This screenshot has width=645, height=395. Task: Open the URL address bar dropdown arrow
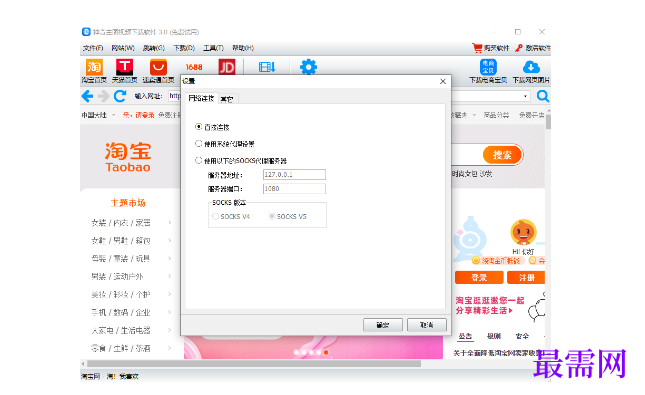click(x=525, y=96)
